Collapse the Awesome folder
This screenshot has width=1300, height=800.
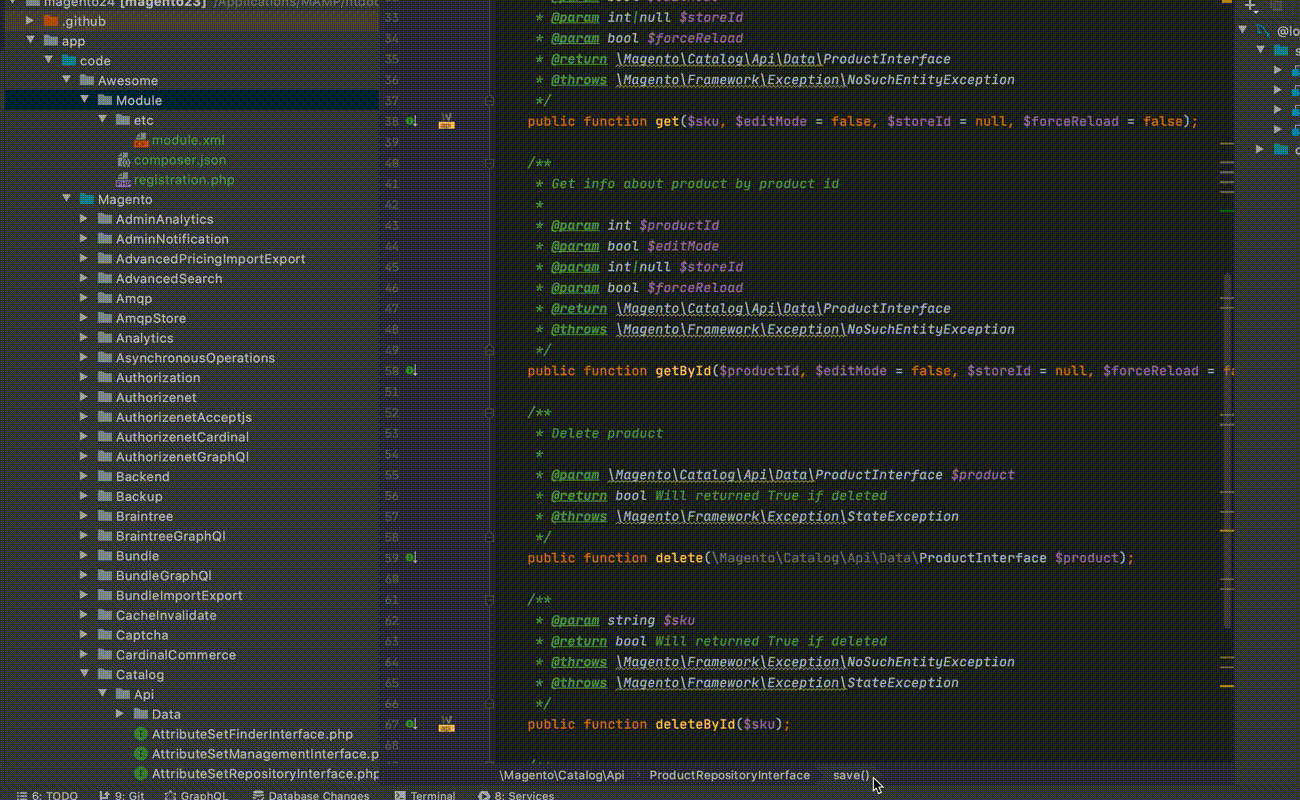tap(67, 80)
